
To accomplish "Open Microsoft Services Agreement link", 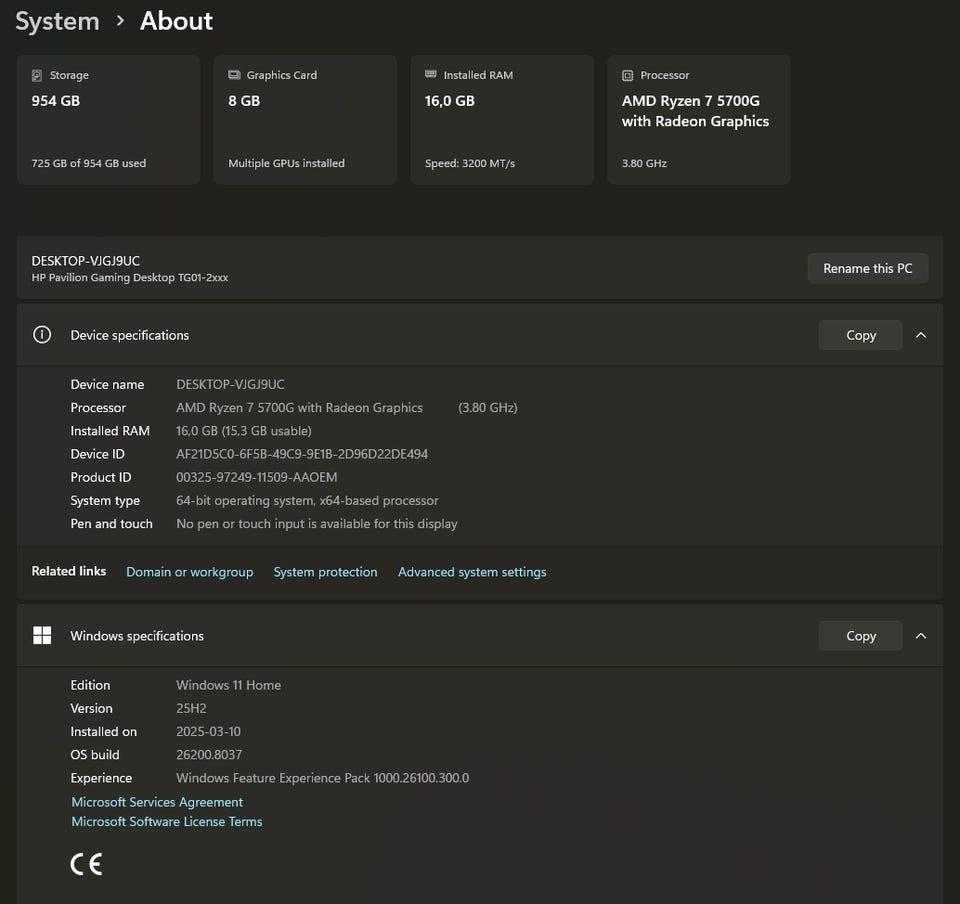I will click(157, 802).
